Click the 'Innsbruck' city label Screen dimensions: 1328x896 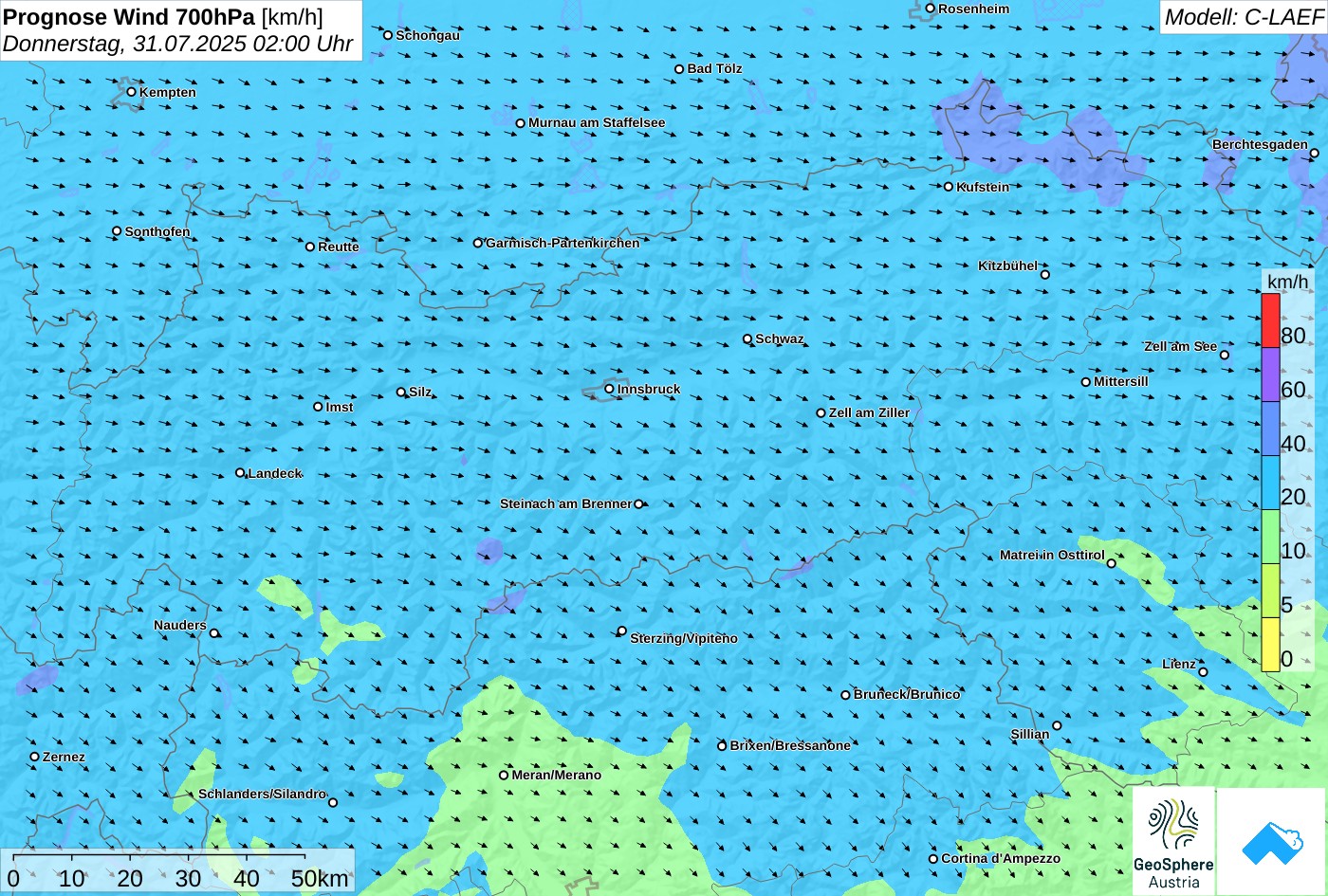click(x=649, y=389)
